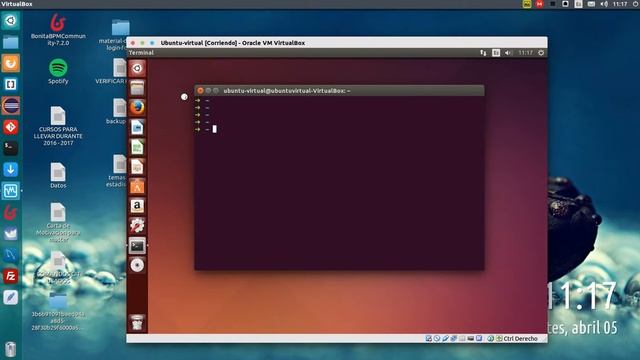Open LibreOffice Calc in guest launcher
Screen dimensions: 640x360
coord(137,147)
